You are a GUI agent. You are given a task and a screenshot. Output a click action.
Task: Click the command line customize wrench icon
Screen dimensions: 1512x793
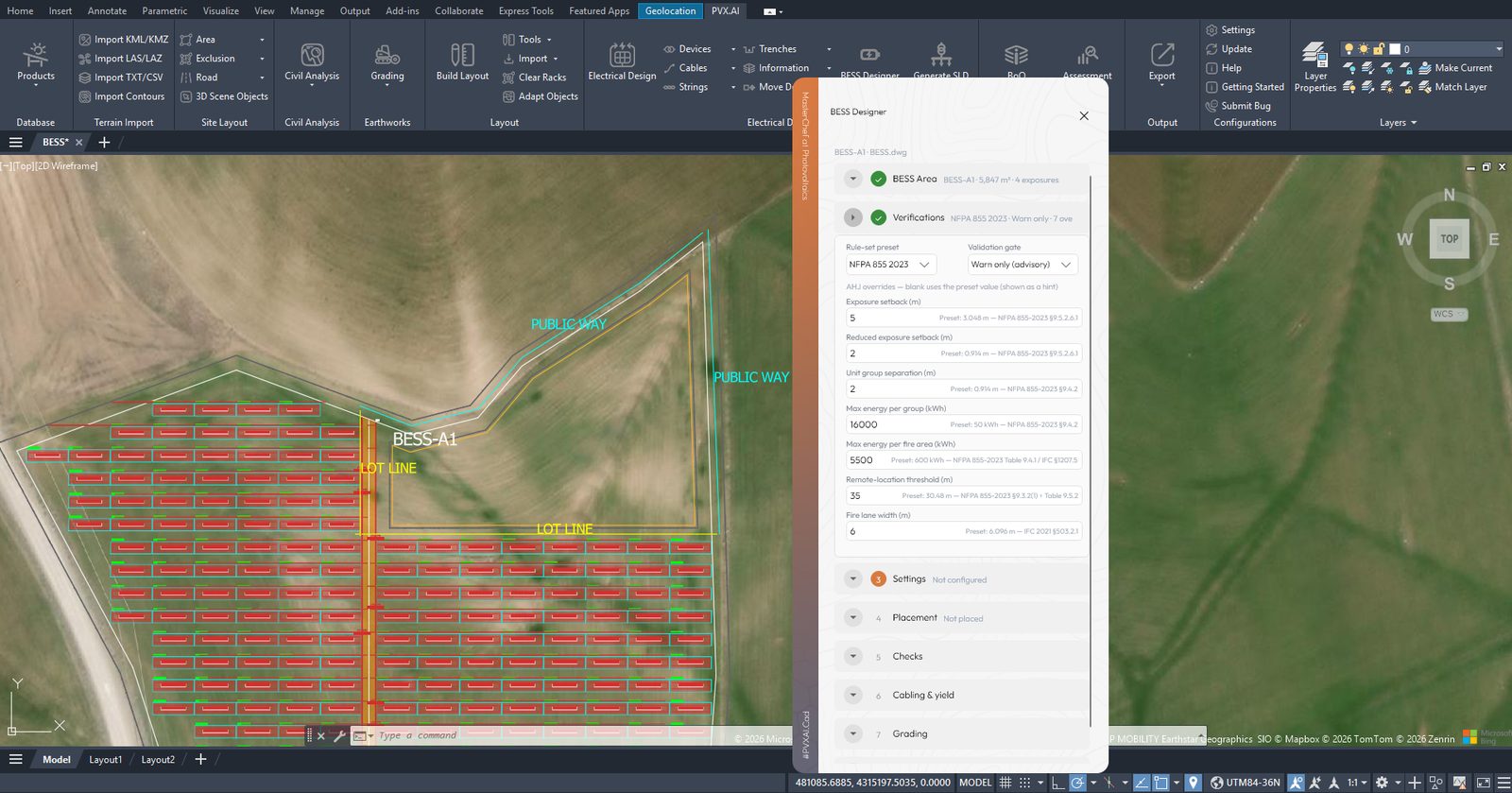339,735
